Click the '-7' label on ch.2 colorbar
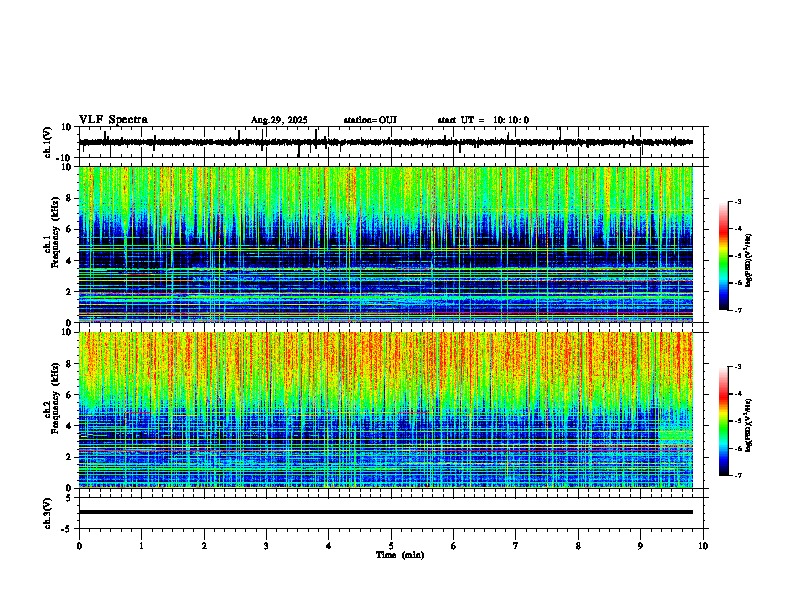The height and width of the screenshot is (612, 792). point(738,475)
